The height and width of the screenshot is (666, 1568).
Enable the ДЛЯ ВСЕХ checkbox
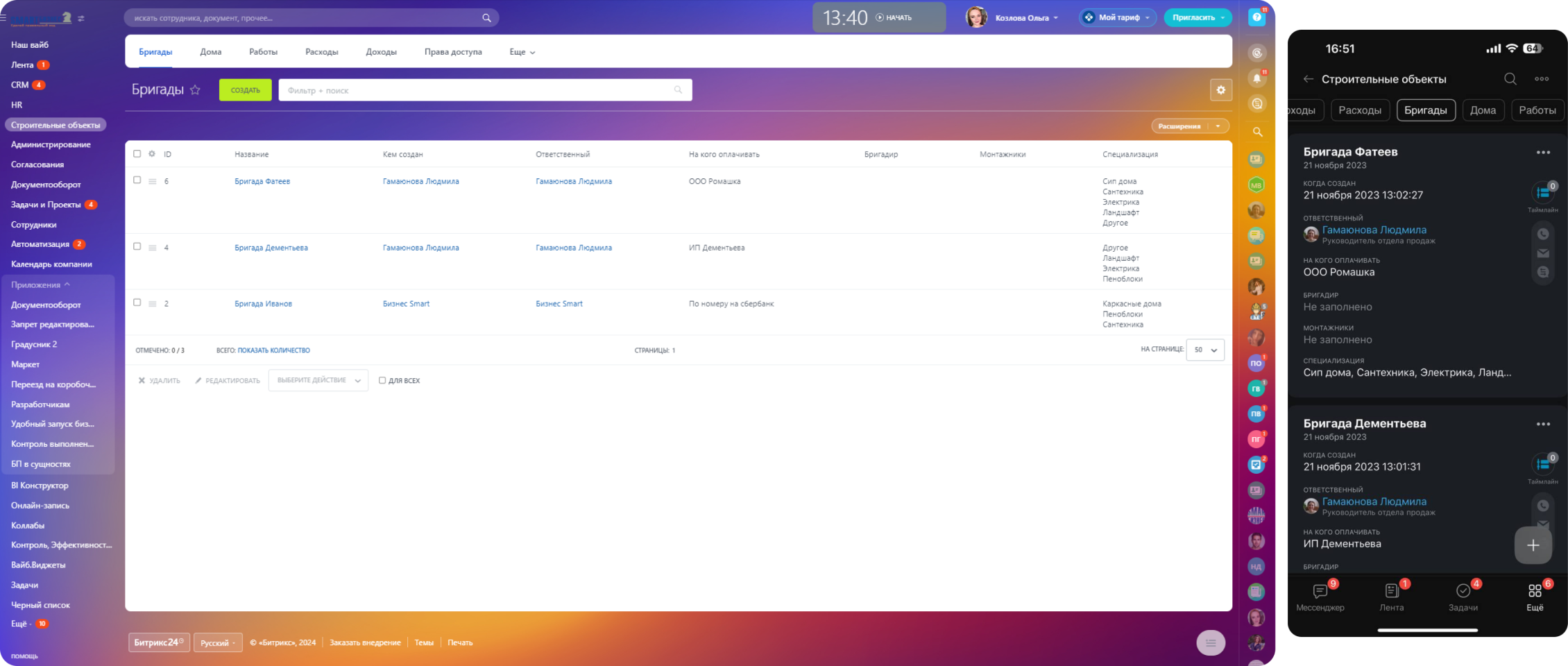[x=382, y=380]
